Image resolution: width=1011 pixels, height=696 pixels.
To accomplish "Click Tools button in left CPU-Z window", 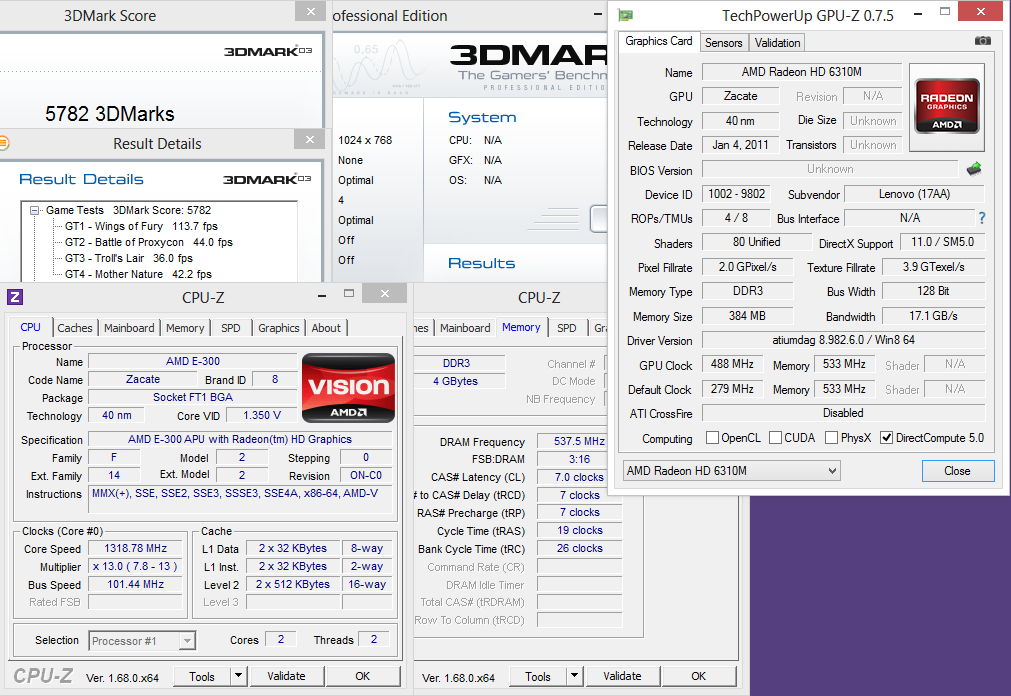I will (202, 676).
